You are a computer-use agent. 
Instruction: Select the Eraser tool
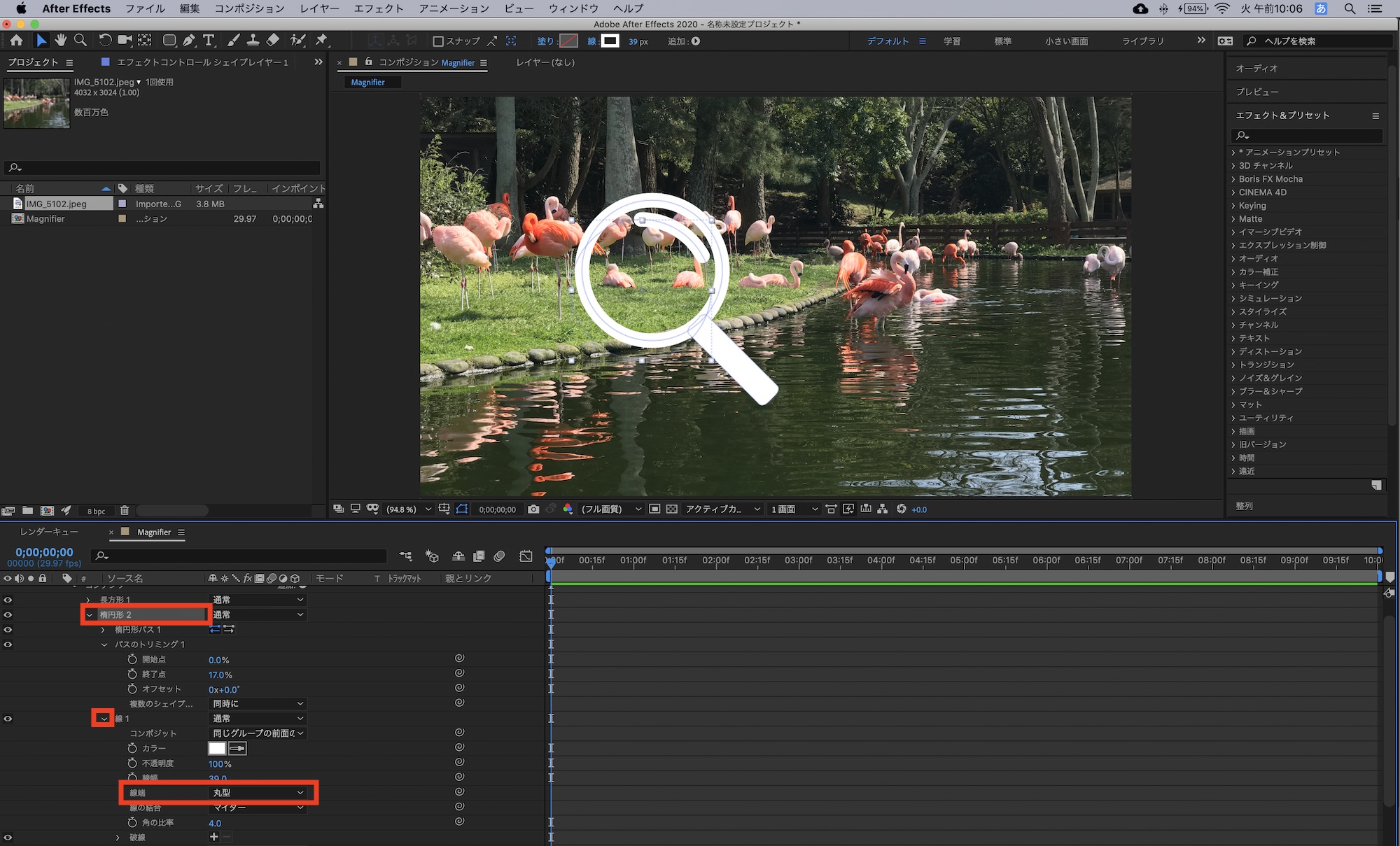tap(273, 41)
